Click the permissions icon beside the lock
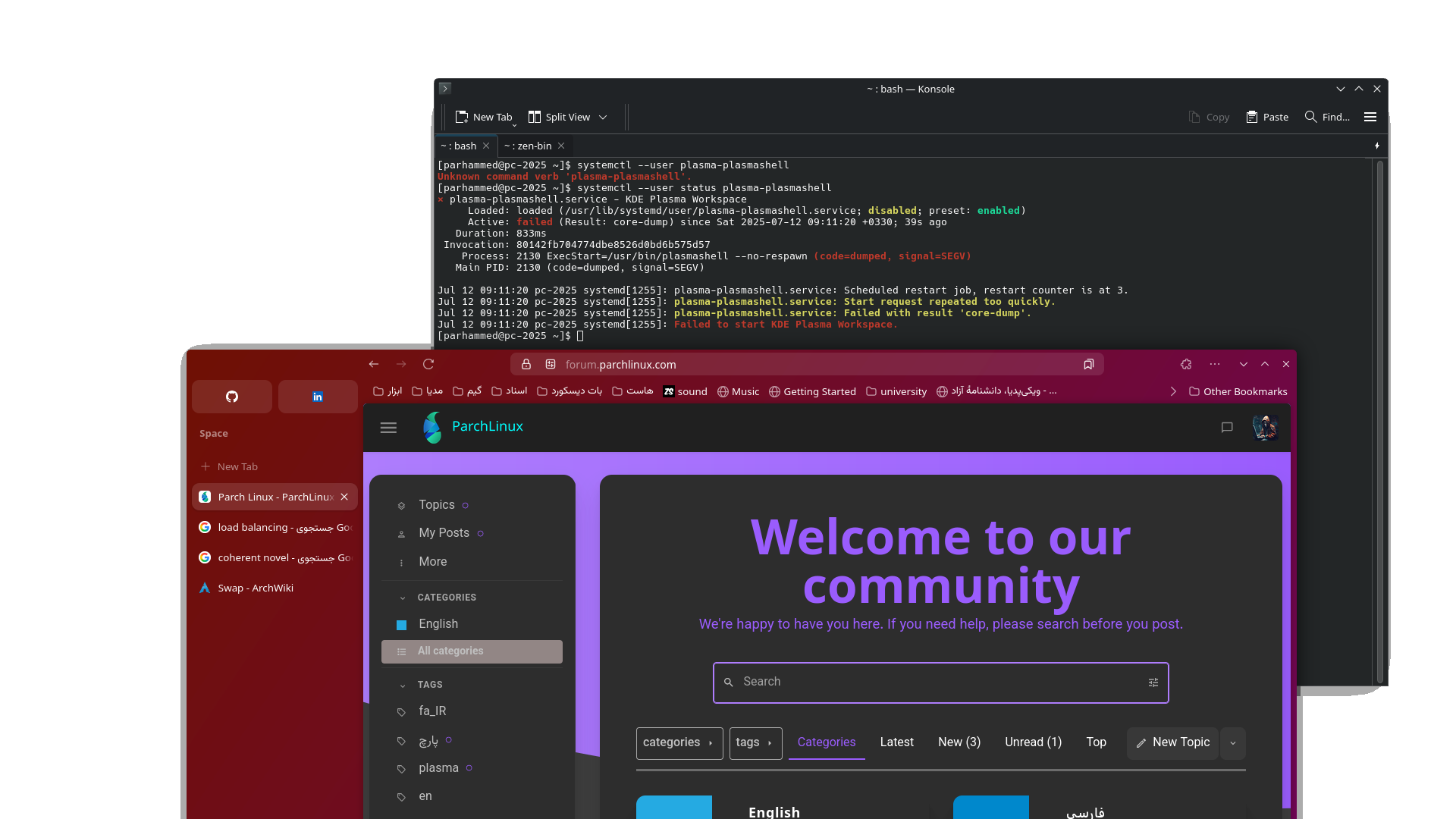The image size is (1456, 819). click(x=551, y=364)
